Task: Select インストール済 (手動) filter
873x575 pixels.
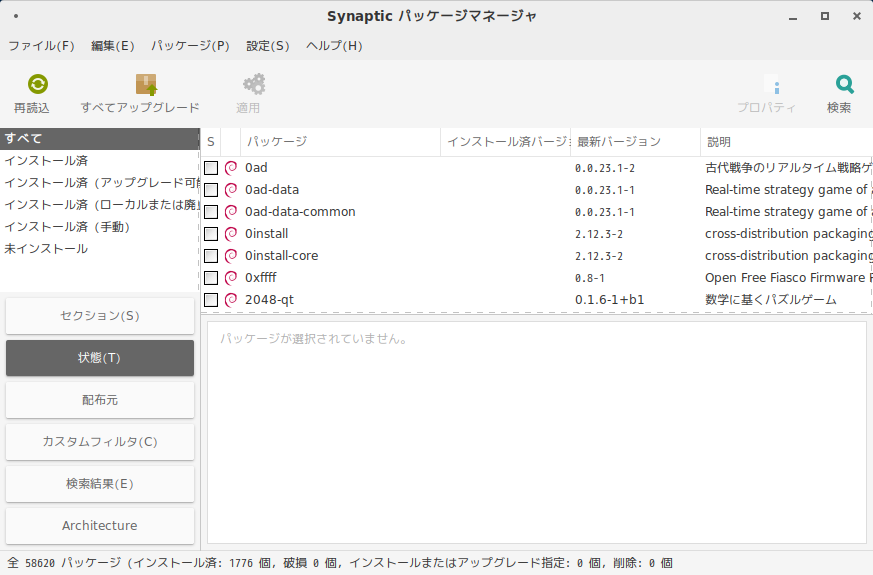Action: [x=100, y=227]
